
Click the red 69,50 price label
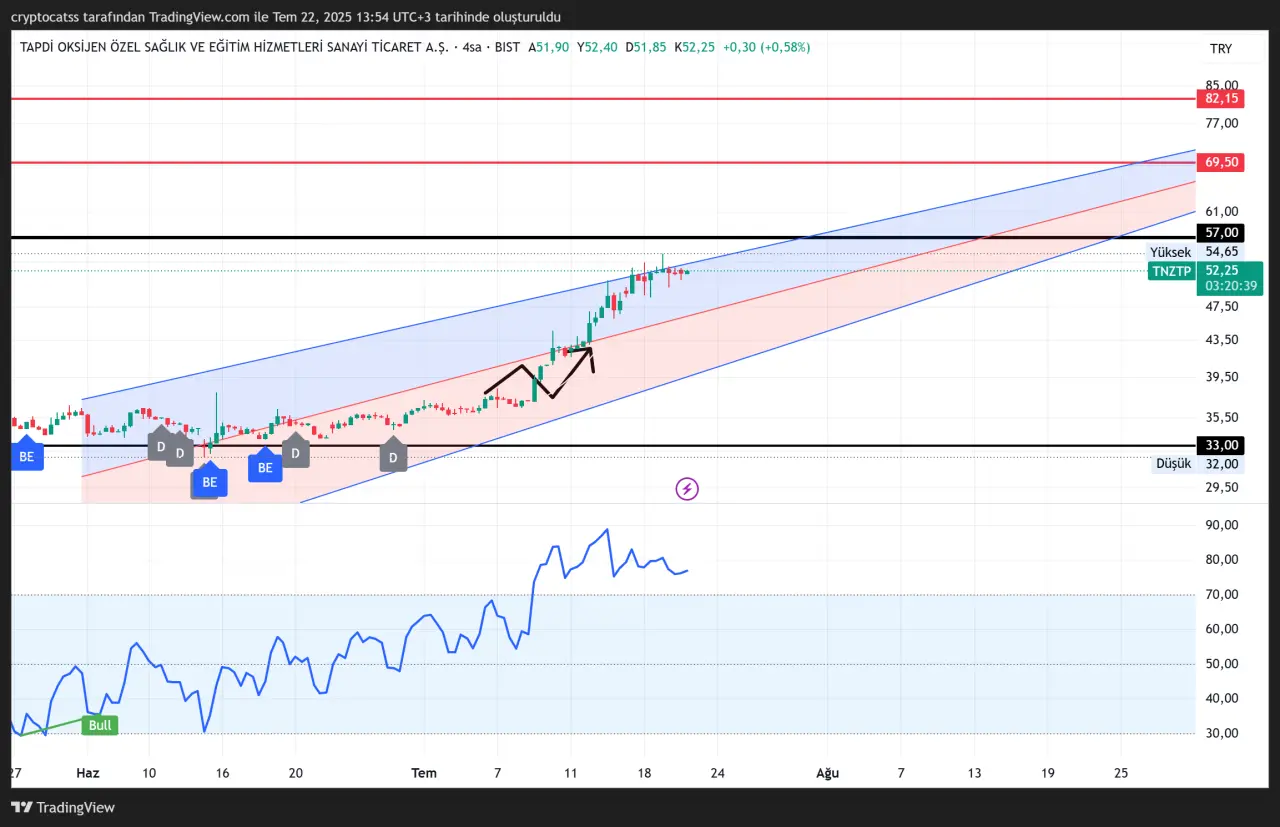[x=1221, y=162]
